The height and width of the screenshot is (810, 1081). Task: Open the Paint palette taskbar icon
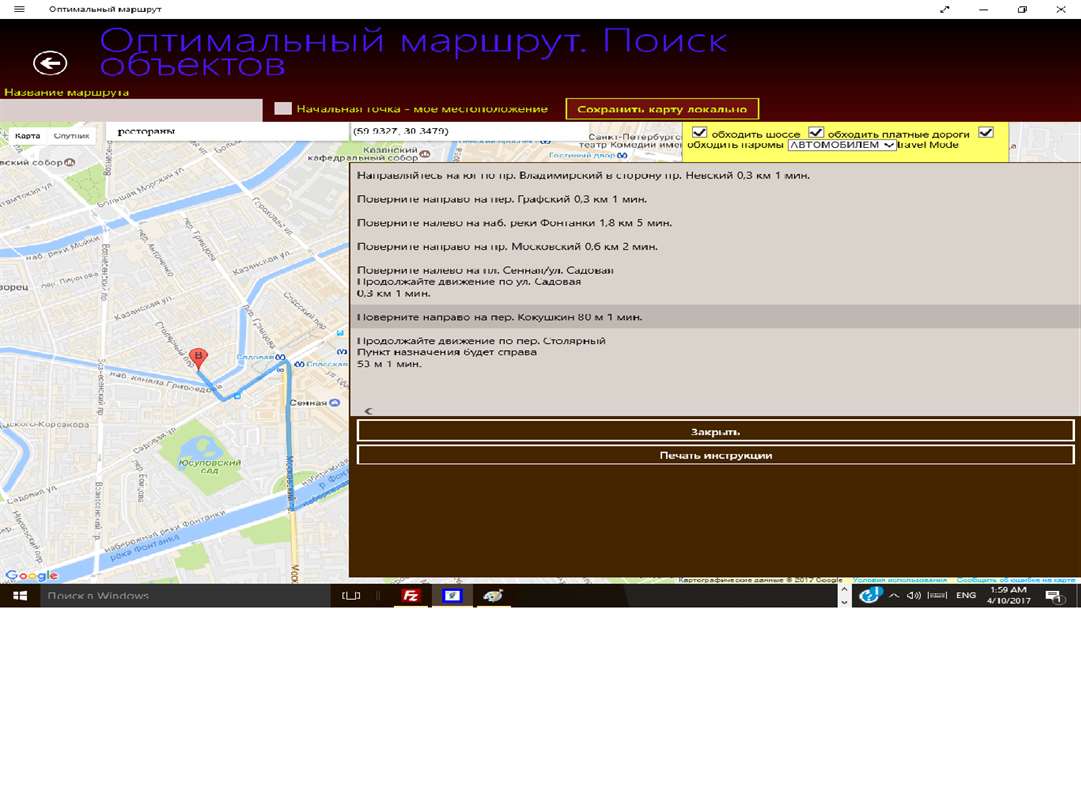coord(492,596)
